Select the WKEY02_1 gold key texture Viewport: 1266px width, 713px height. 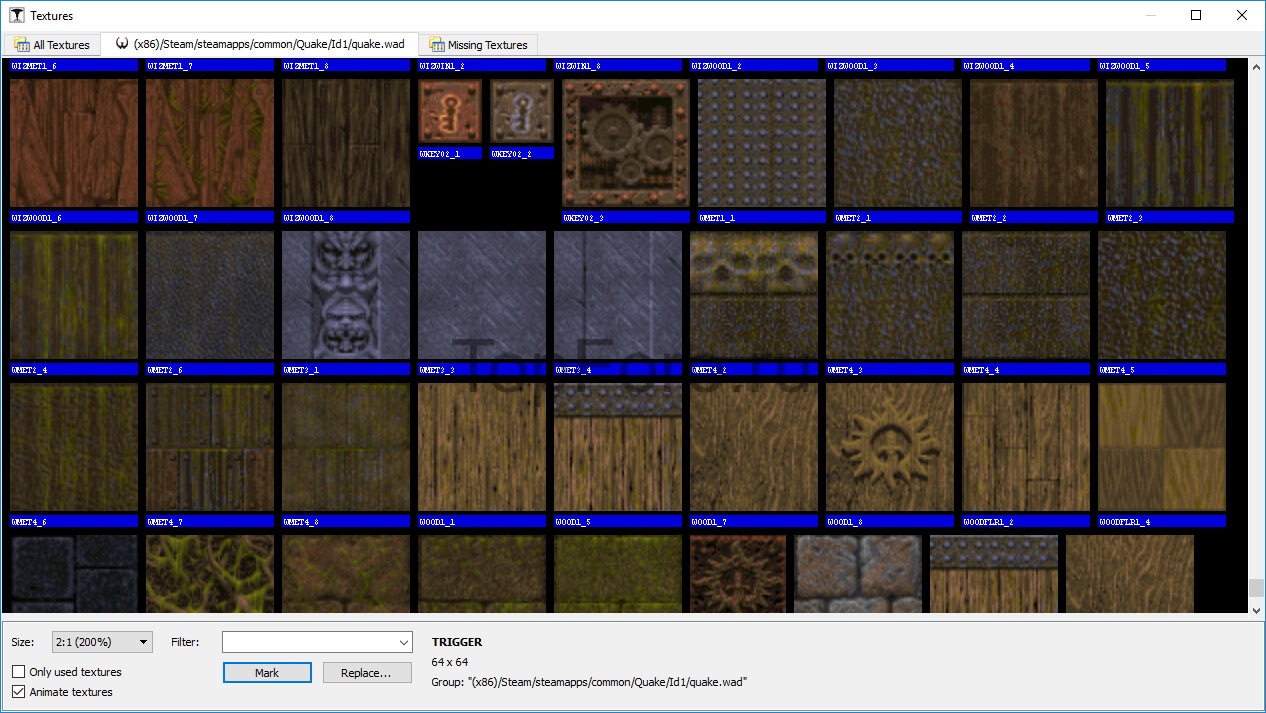[450, 111]
